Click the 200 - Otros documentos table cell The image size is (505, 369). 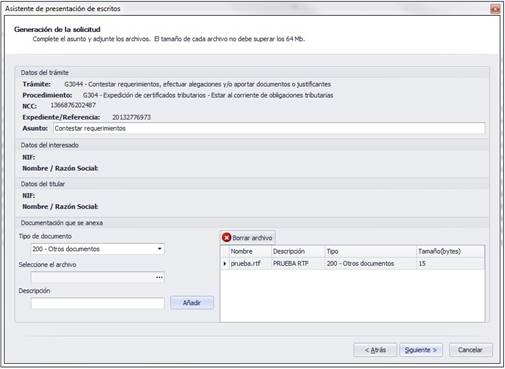coord(371,264)
